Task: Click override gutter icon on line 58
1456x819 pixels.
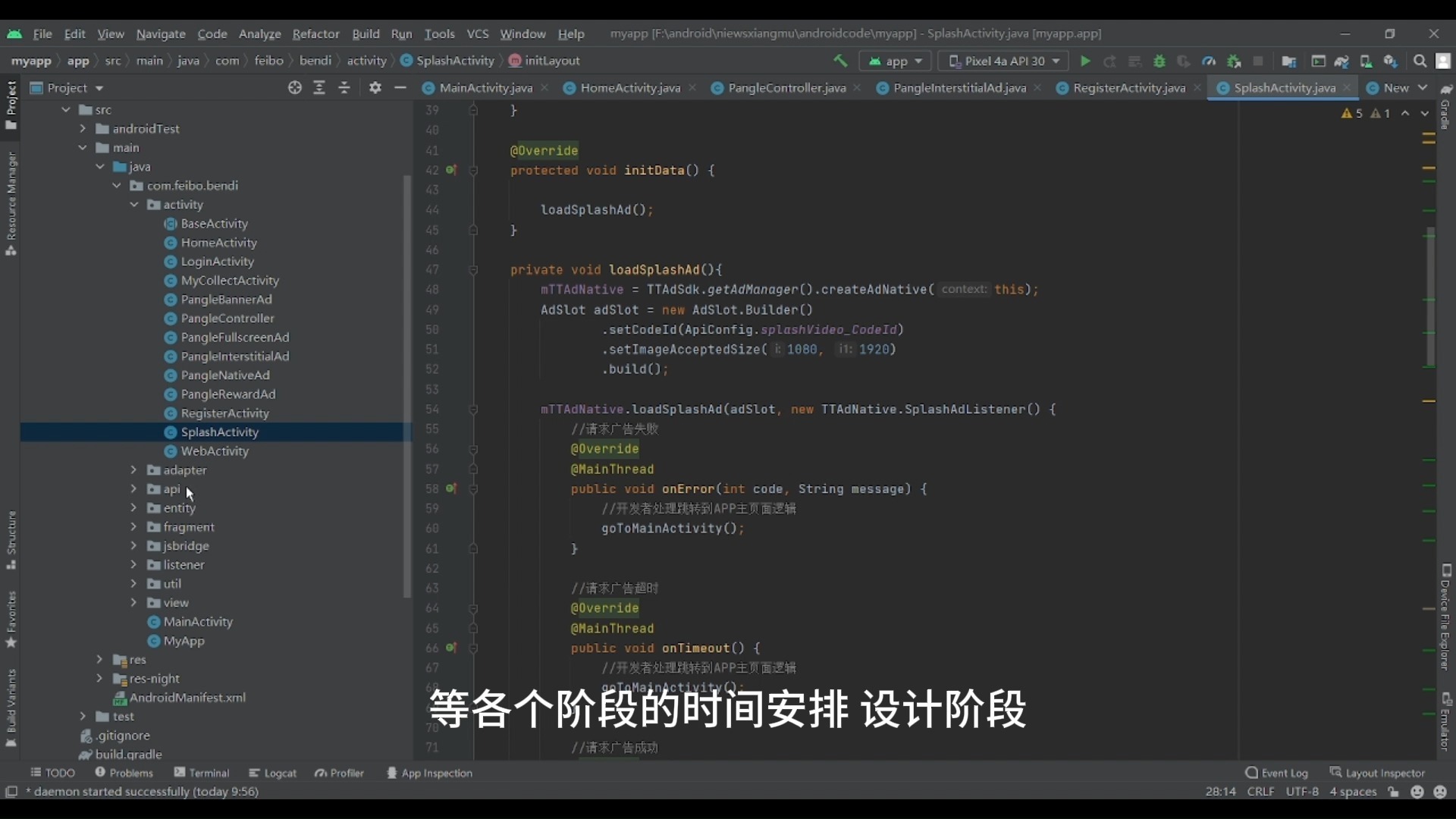Action: (451, 488)
